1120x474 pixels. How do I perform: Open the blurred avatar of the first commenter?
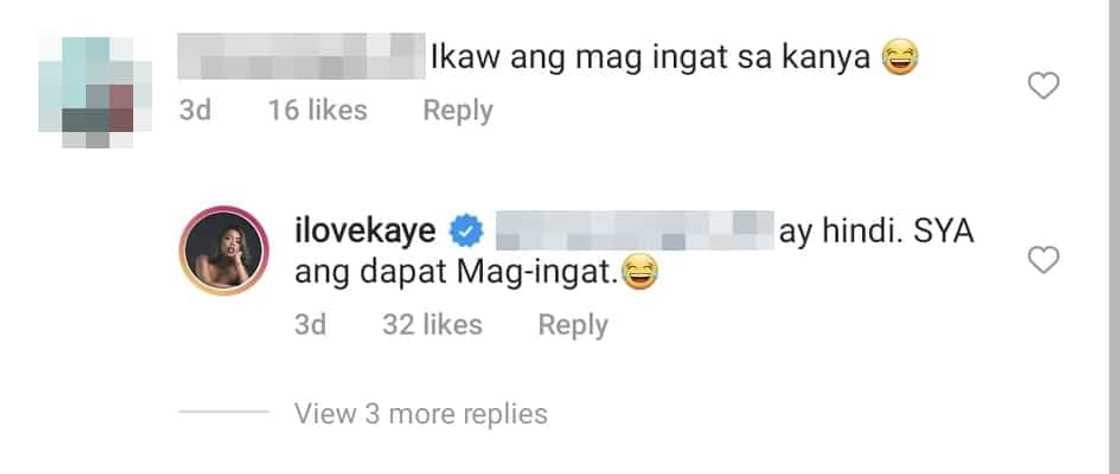coord(94,92)
